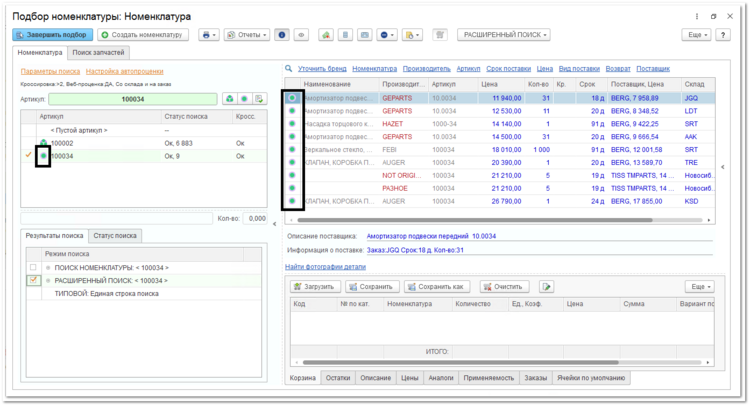Click status icon of NOT ORIGI... row
The width and height of the screenshot is (750, 406).
pos(292,175)
